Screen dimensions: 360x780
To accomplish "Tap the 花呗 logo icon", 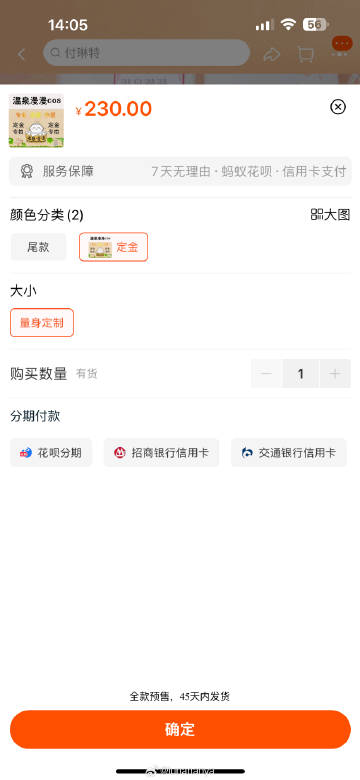I will coord(26,453).
